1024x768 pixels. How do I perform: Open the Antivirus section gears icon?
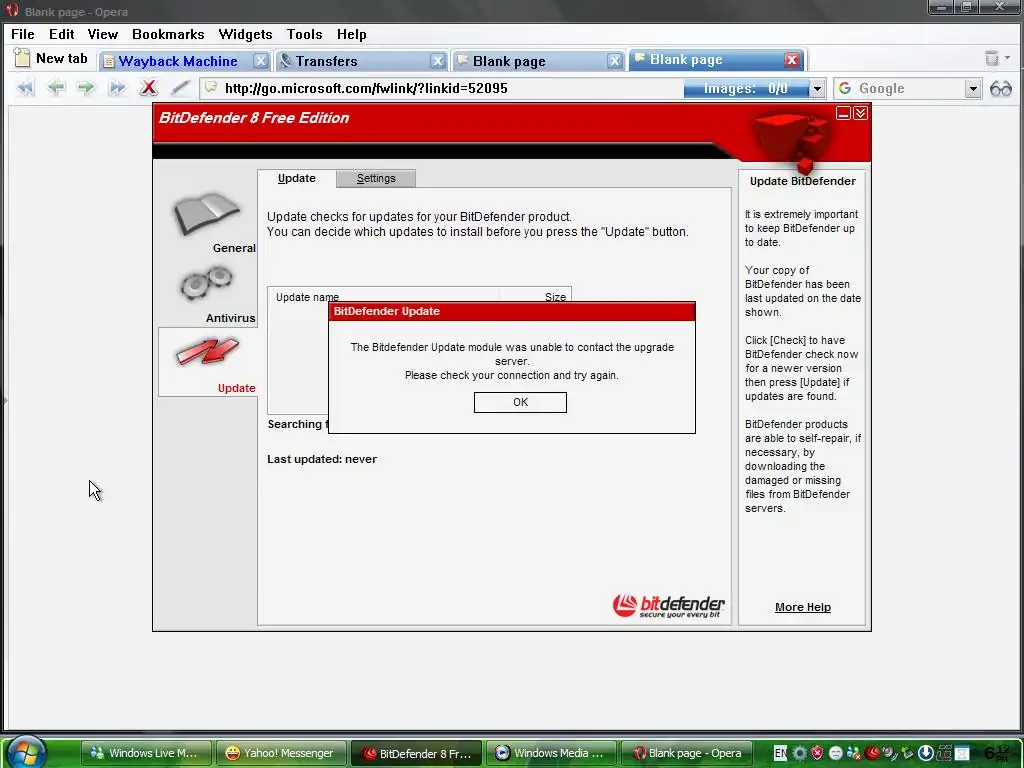[207, 283]
